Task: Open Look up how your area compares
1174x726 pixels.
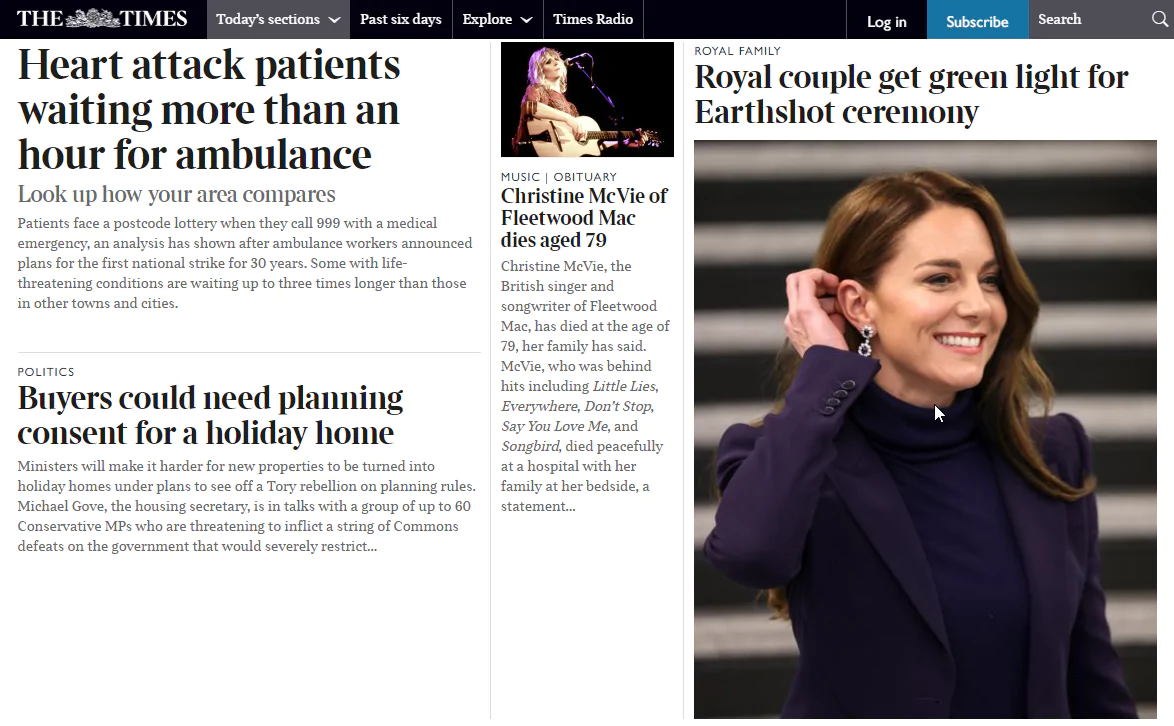Action: [177, 195]
